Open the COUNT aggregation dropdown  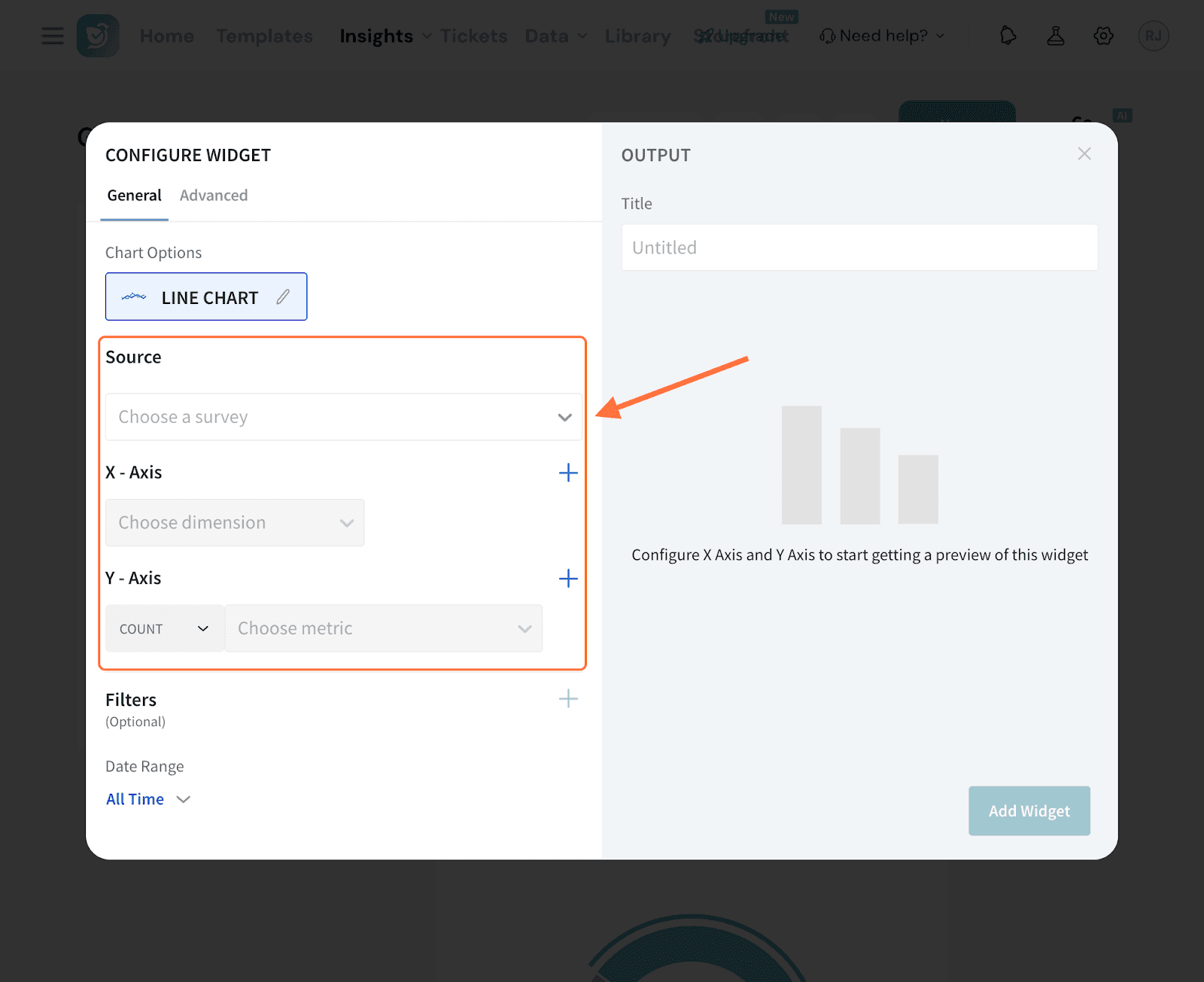(164, 629)
